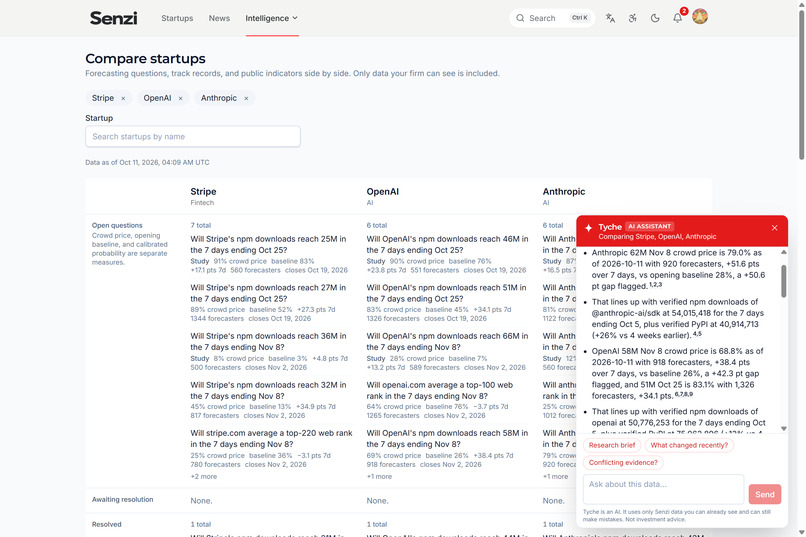Expand OpenAI's +1 more questions
The height and width of the screenshot is (537, 806).
pyautogui.click(x=379, y=476)
